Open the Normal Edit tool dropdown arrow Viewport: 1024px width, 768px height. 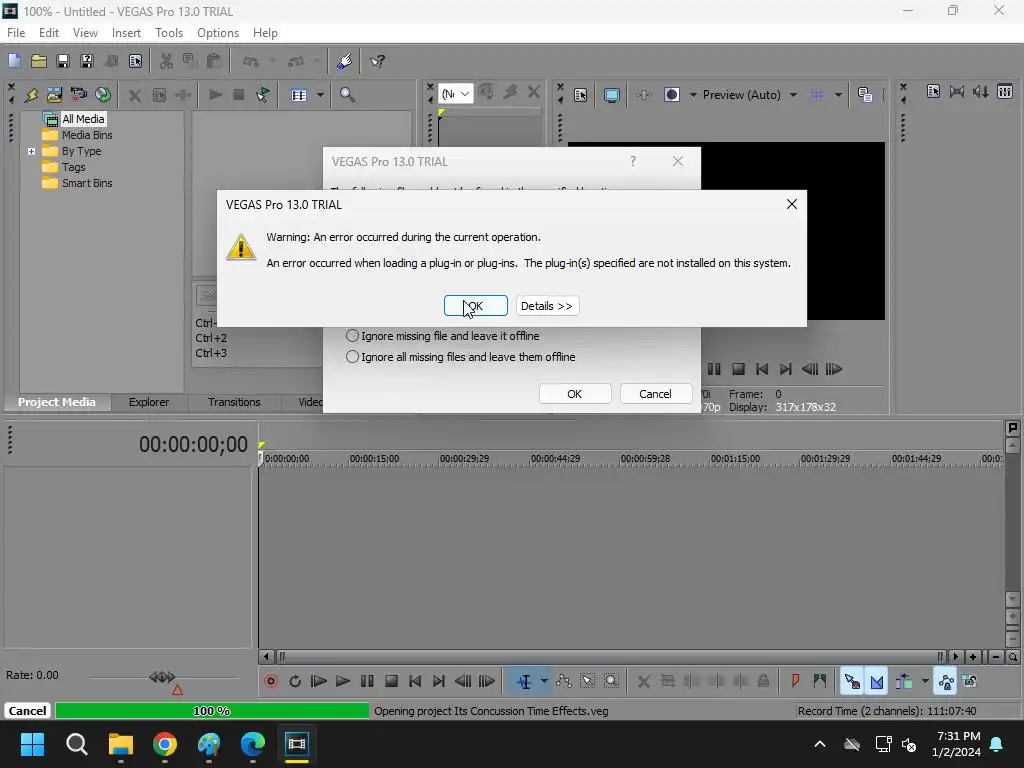tap(544, 681)
